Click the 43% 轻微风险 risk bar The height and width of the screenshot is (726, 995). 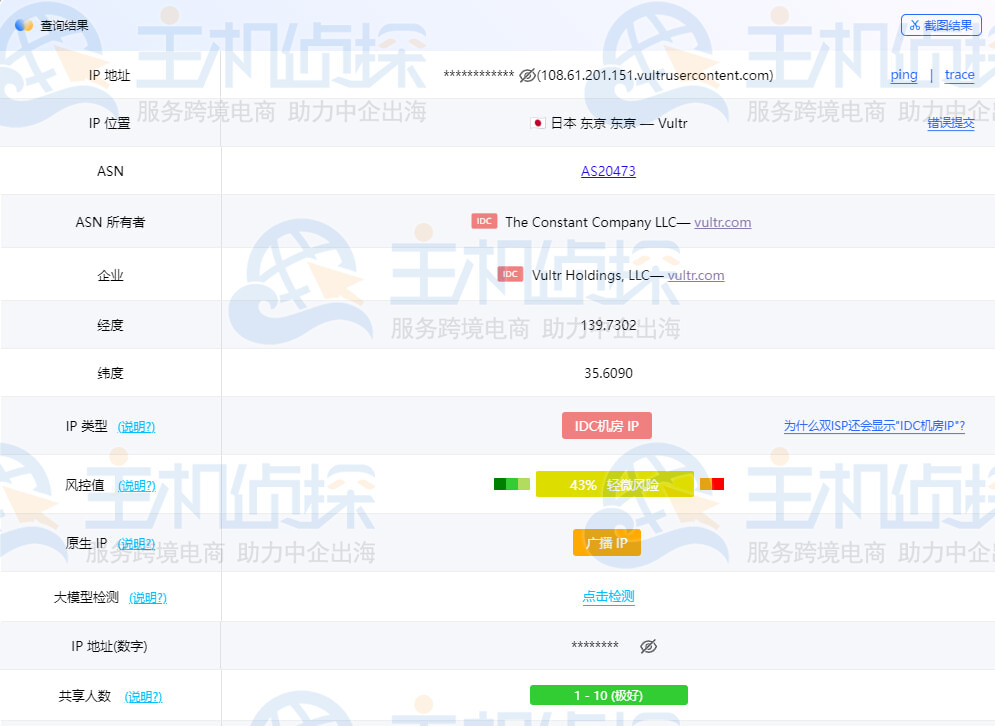pos(614,485)
